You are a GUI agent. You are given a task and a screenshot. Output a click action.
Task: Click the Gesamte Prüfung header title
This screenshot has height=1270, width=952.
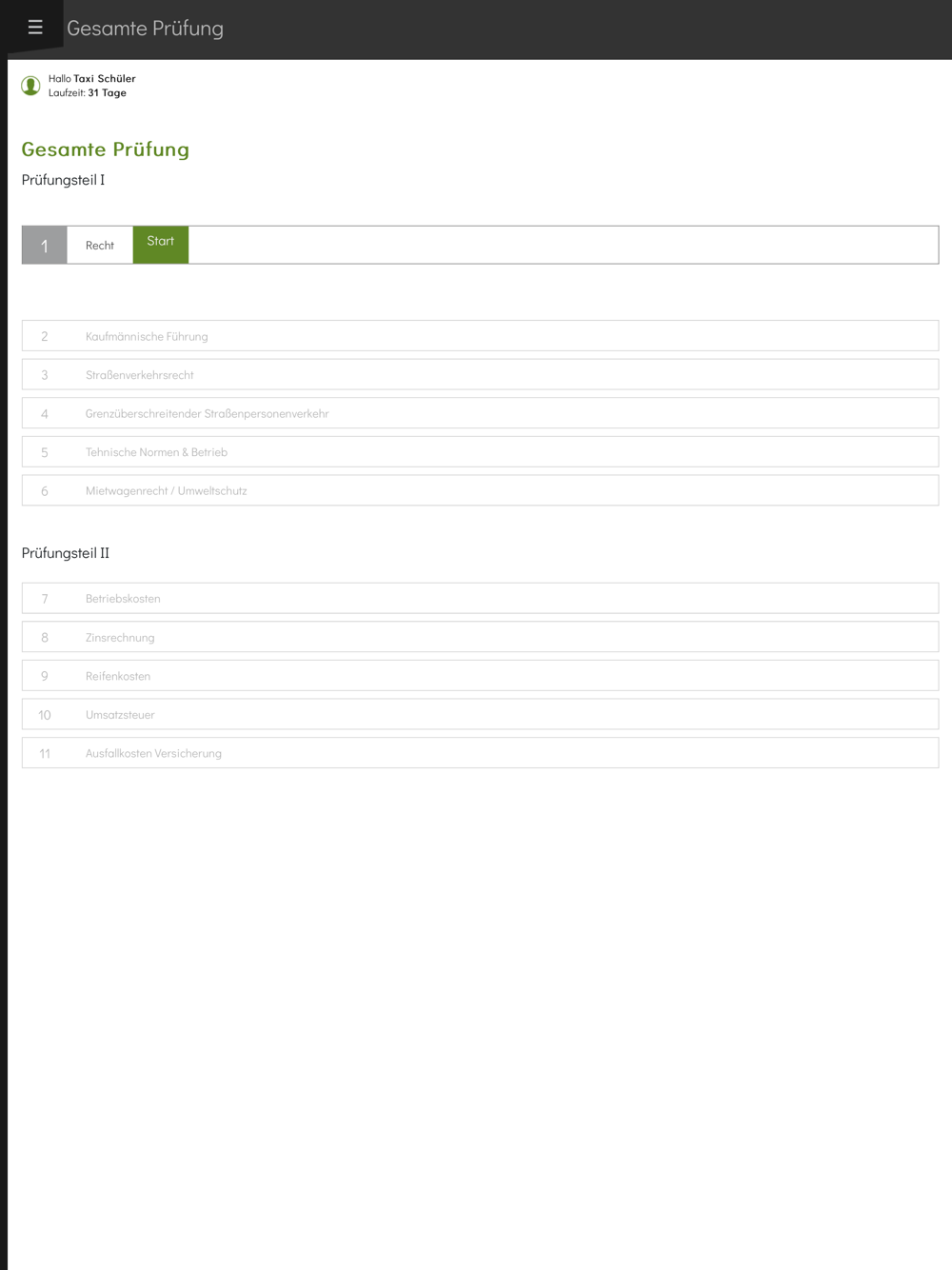point(145,29)
